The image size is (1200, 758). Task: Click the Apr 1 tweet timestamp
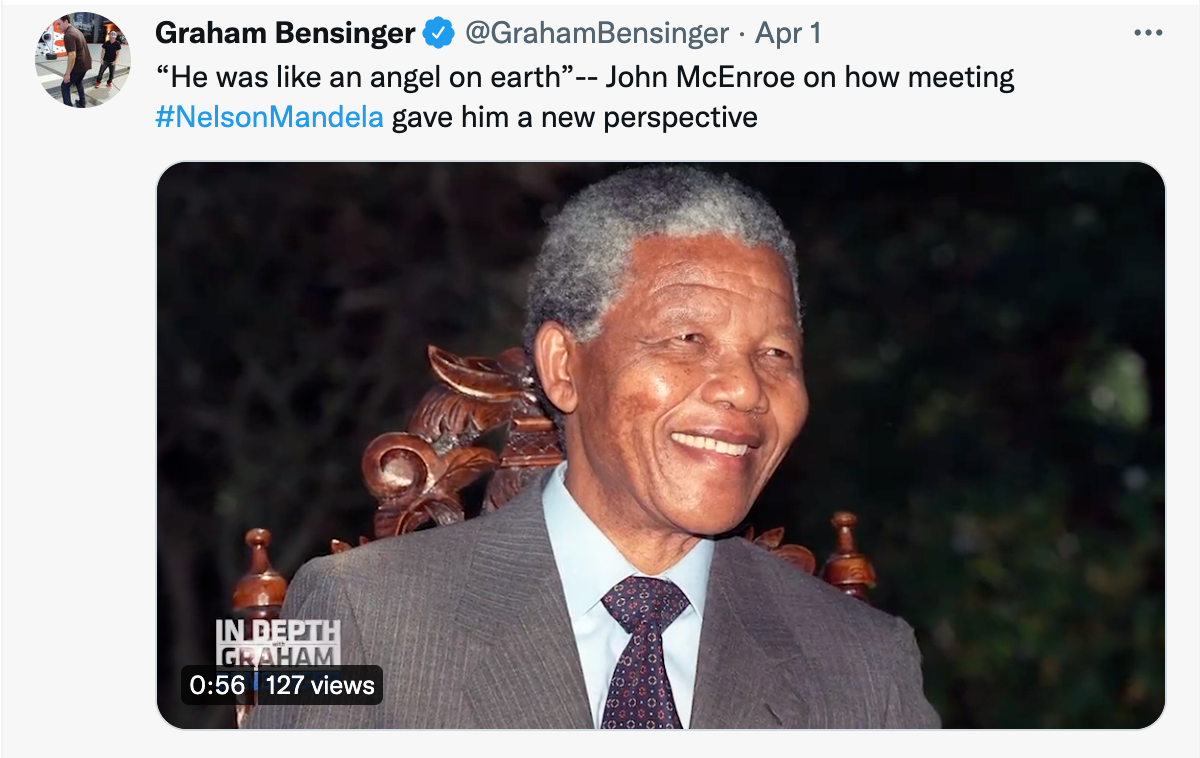click(788, 34)
